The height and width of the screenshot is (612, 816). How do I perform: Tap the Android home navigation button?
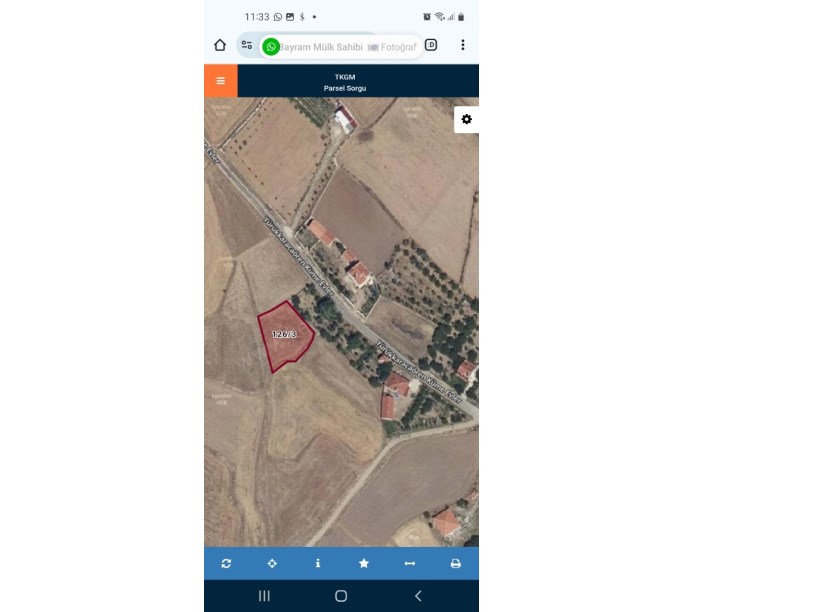tap(341, 596)
